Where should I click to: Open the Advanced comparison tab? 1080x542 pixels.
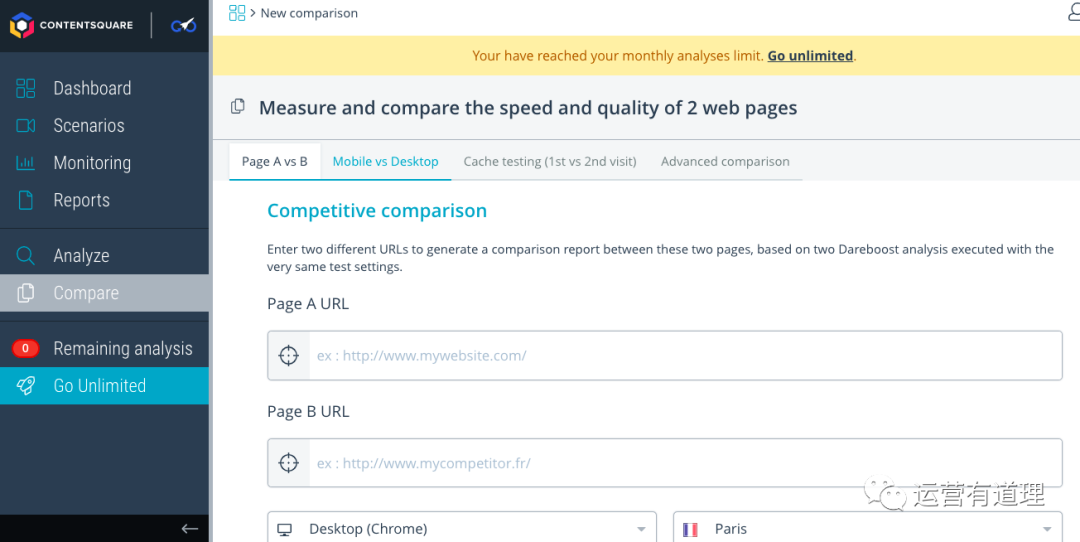coord(725,161)
